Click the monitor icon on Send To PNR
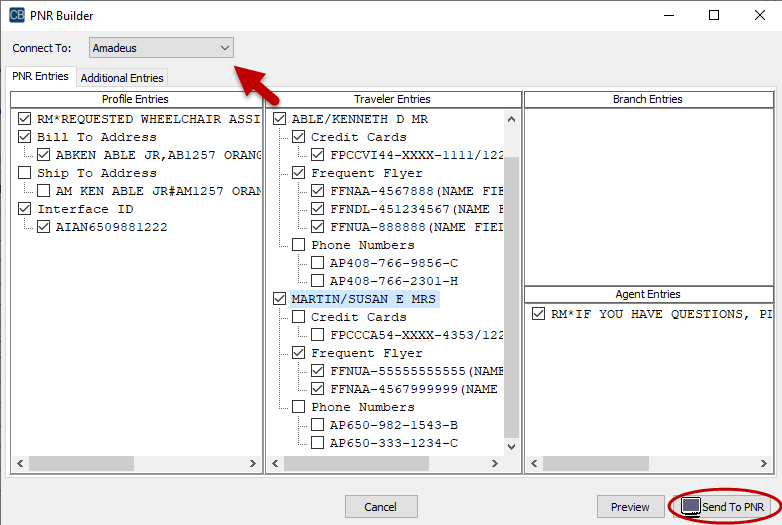This screenshot has width=782, height=525. click(690, 507)
